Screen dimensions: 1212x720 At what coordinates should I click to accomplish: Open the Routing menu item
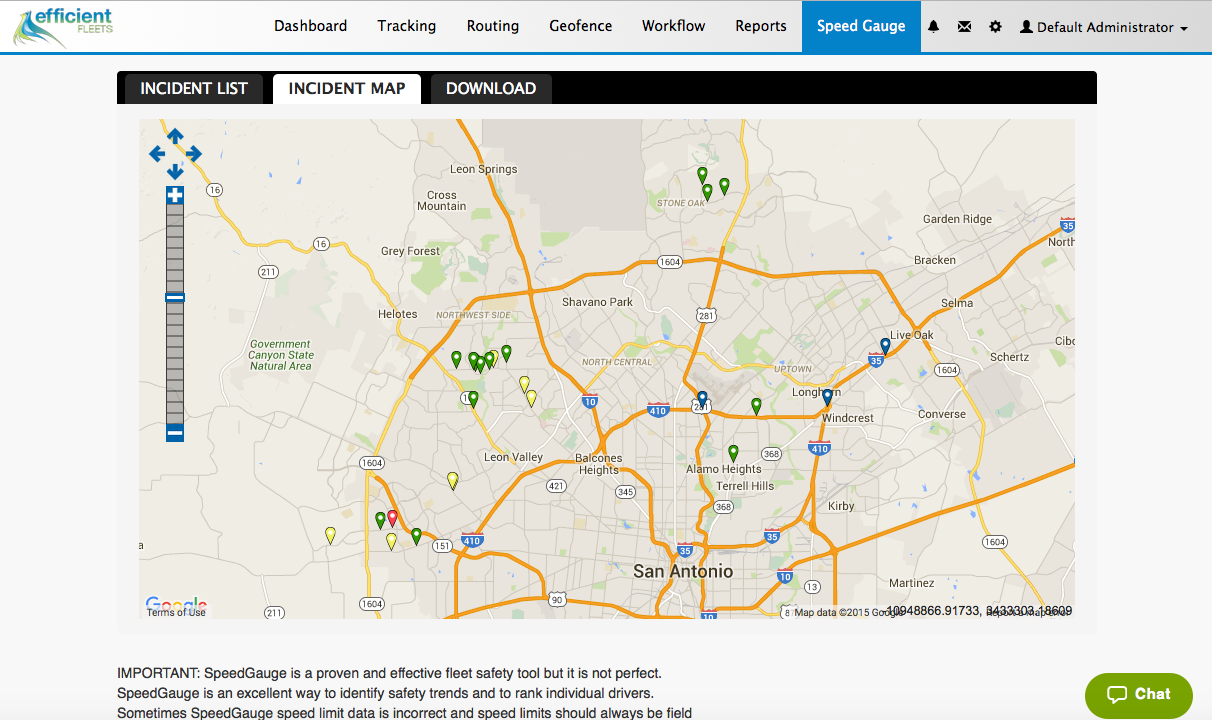pos(493,26)
